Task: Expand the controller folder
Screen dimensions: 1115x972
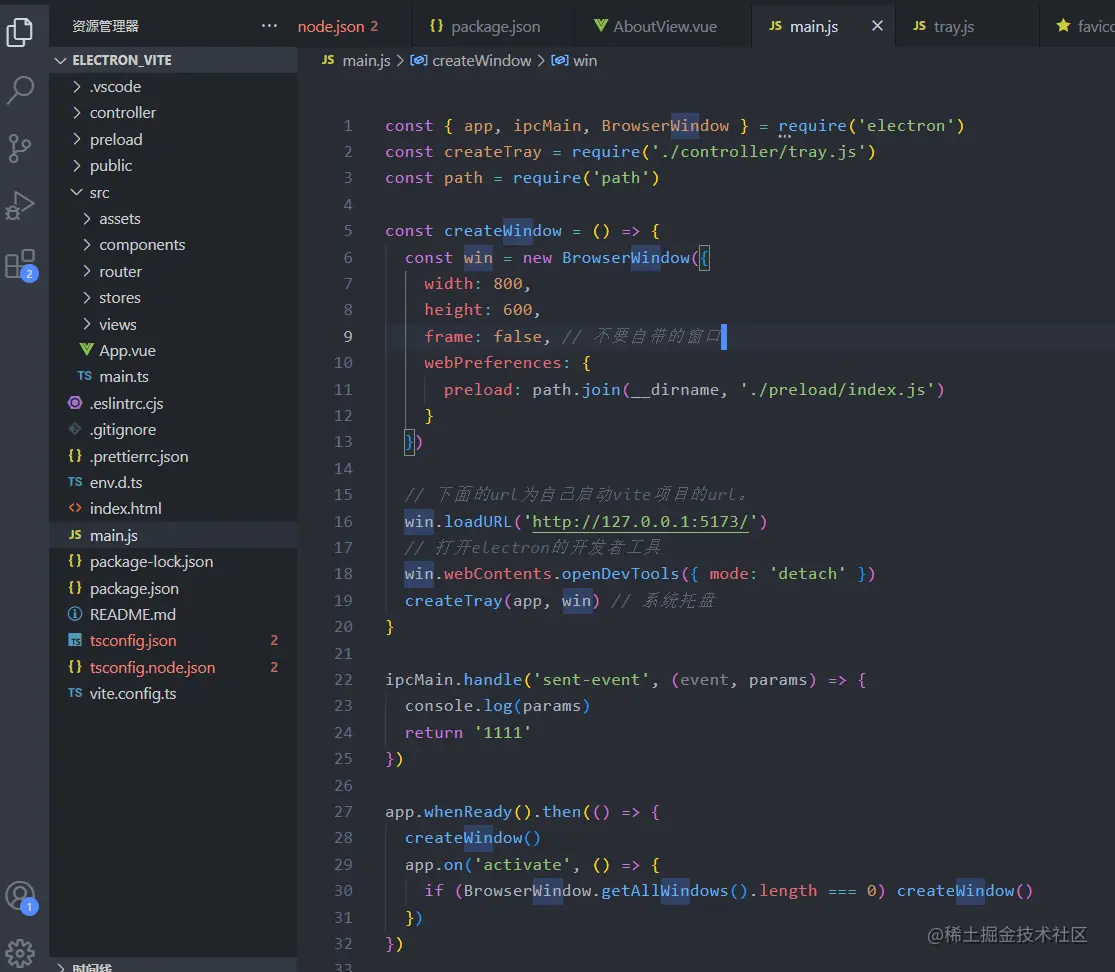Action: tap(173, 113)
